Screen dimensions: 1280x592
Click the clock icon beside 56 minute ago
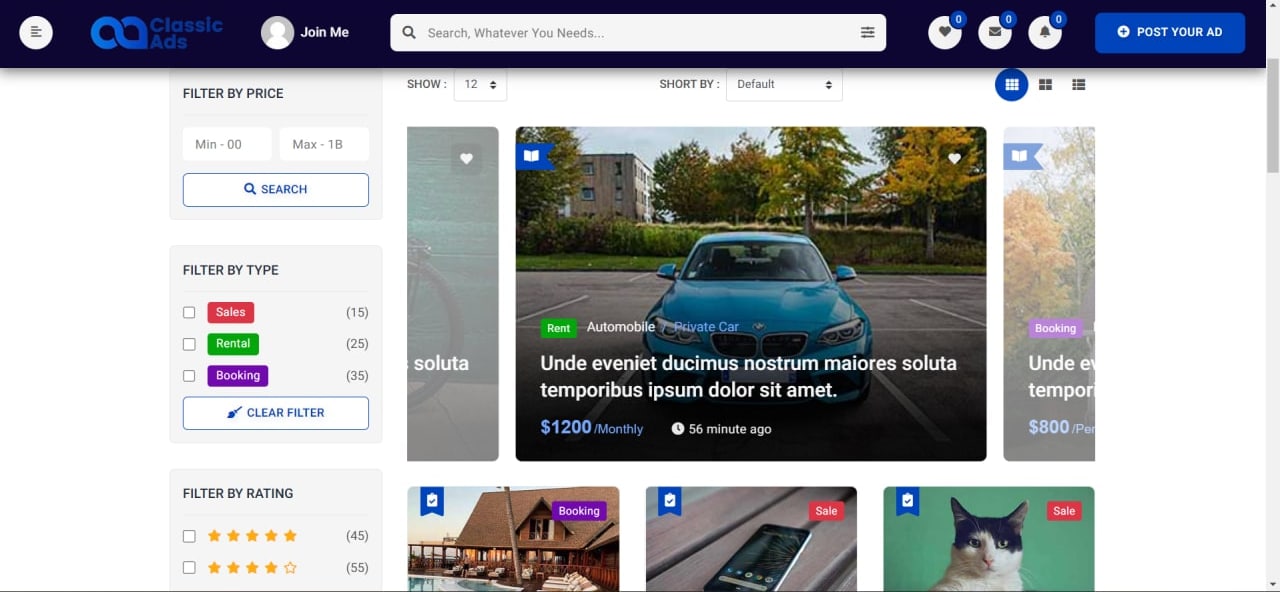[x=678, y=429]
